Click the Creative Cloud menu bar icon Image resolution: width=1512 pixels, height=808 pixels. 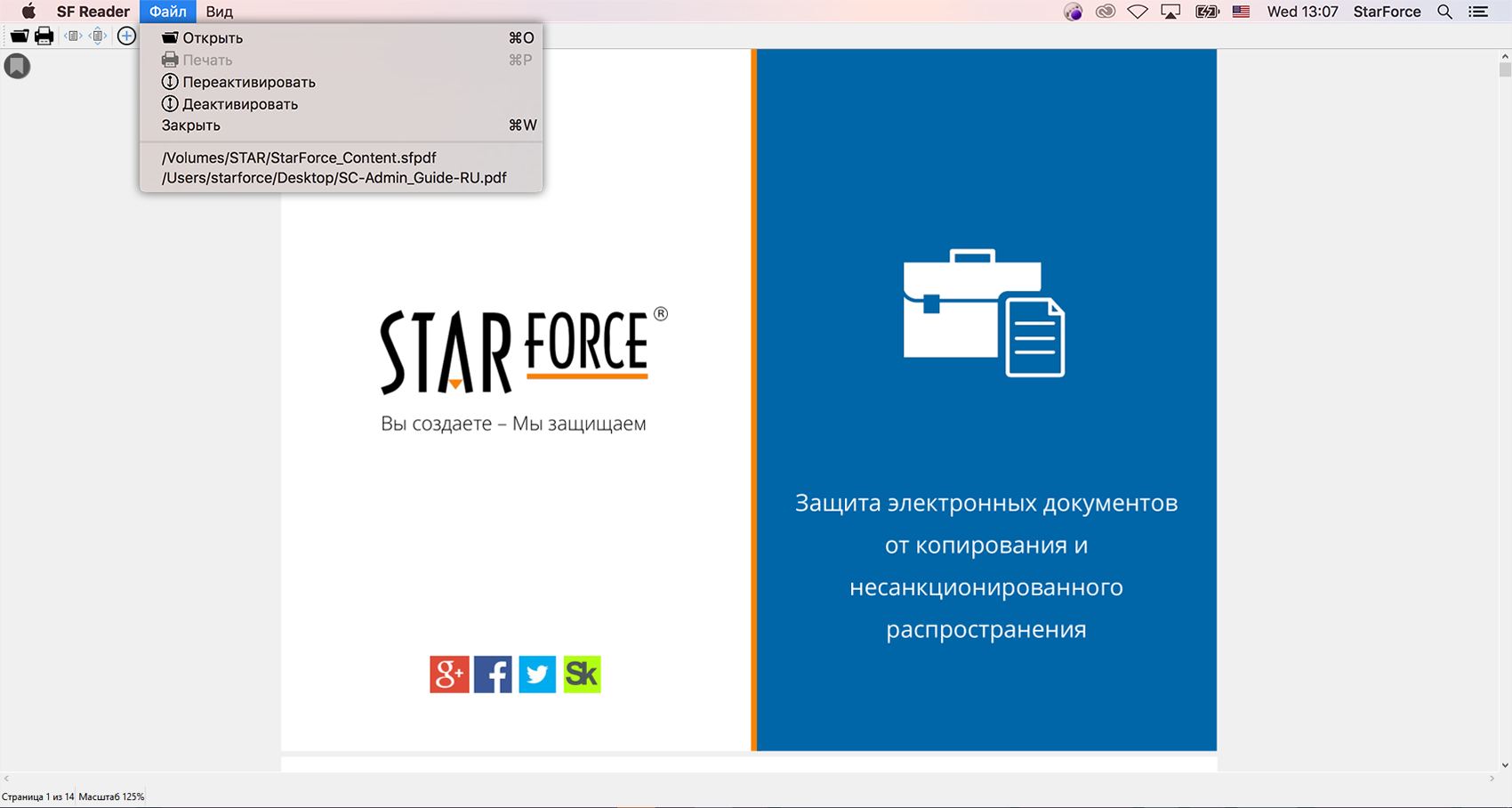[x=1106, y=12]
